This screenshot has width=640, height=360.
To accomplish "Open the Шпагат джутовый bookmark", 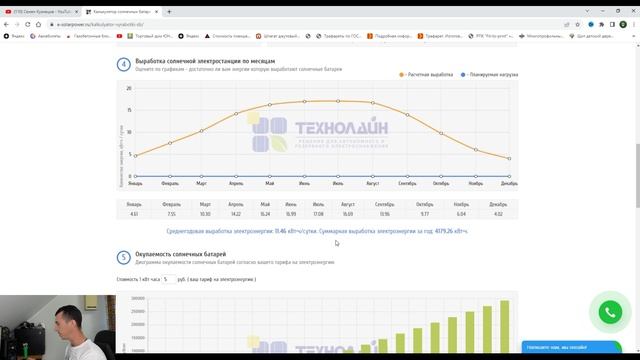I will point(278,36).
